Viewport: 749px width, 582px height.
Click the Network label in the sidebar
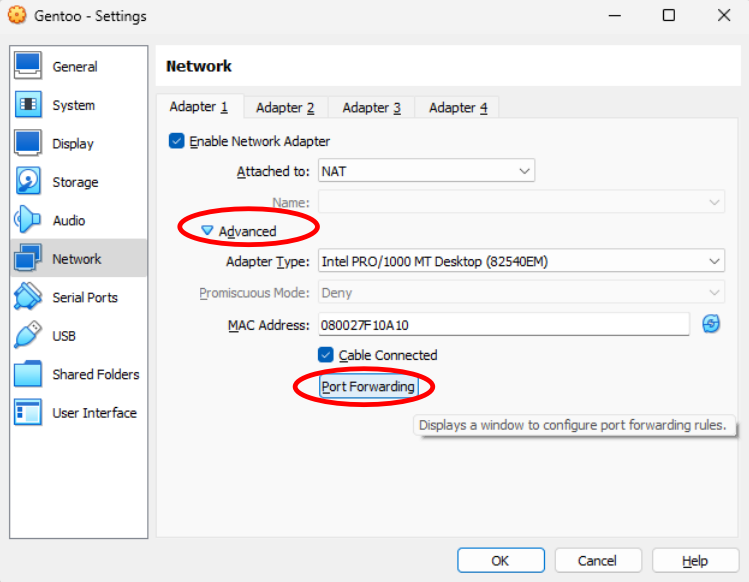pyautogui.click(x=76, y=259)
